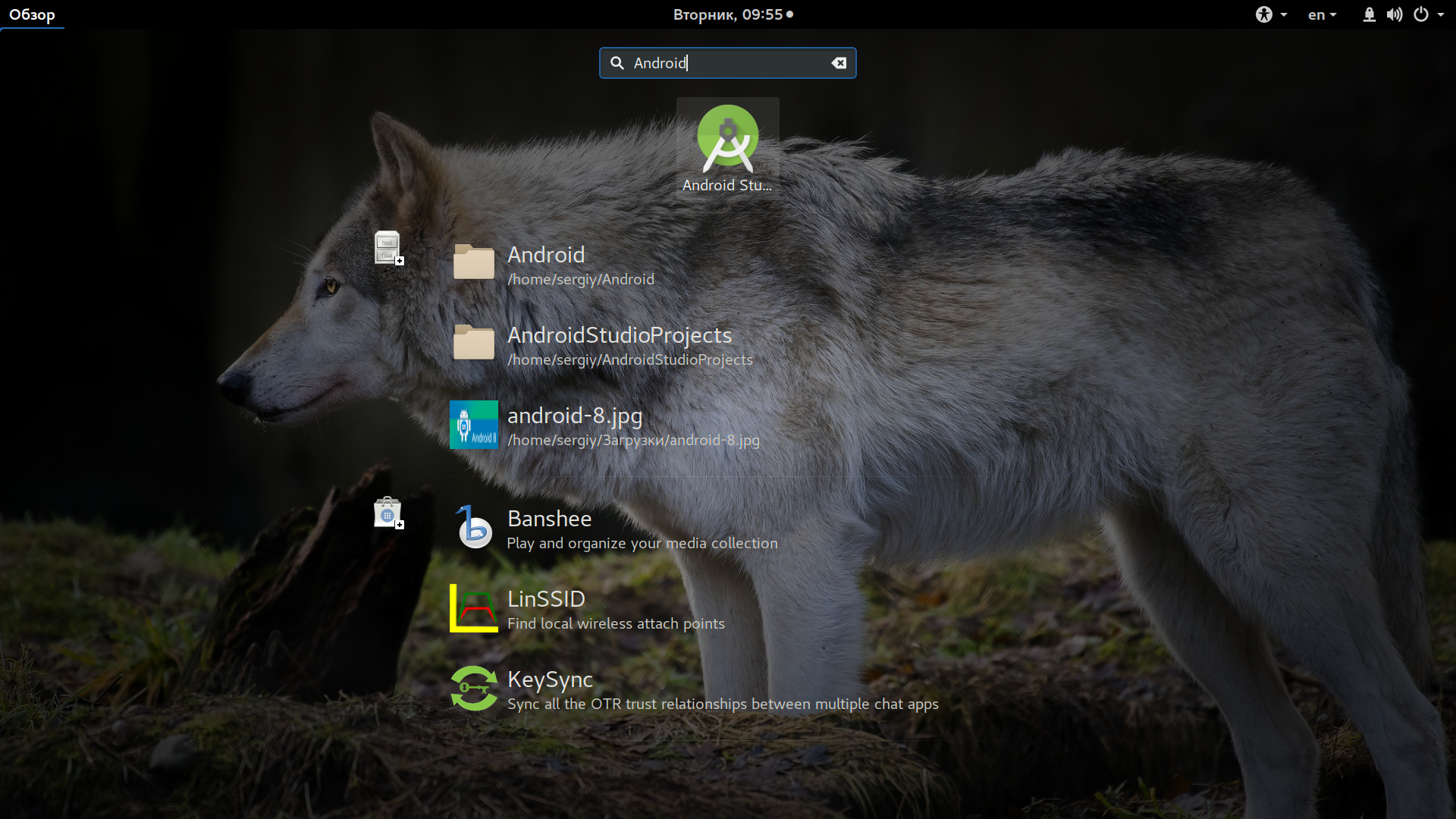Click the Обзор activities button

tap(32, 14)
